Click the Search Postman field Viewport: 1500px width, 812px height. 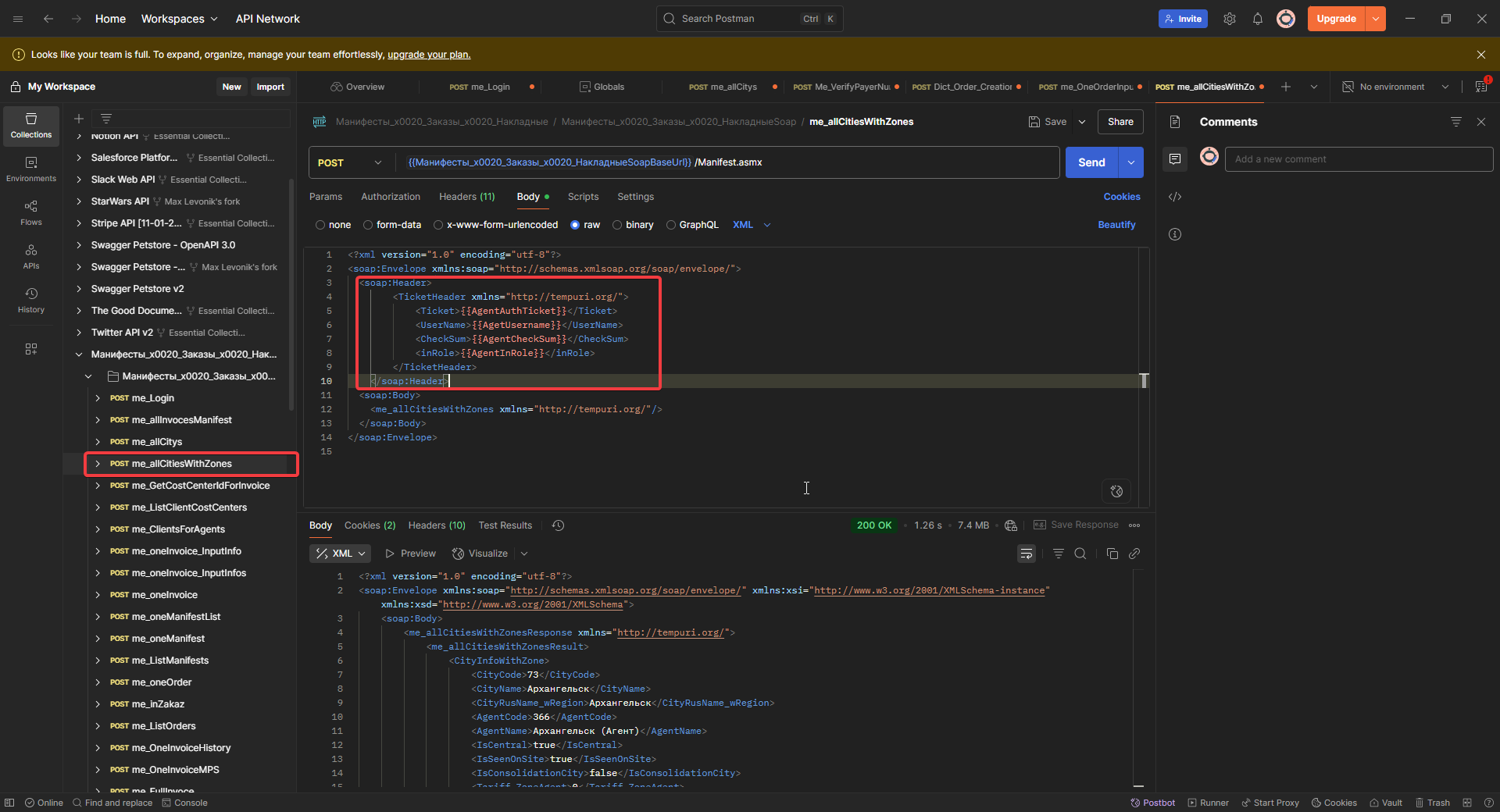tap(749, 19)
